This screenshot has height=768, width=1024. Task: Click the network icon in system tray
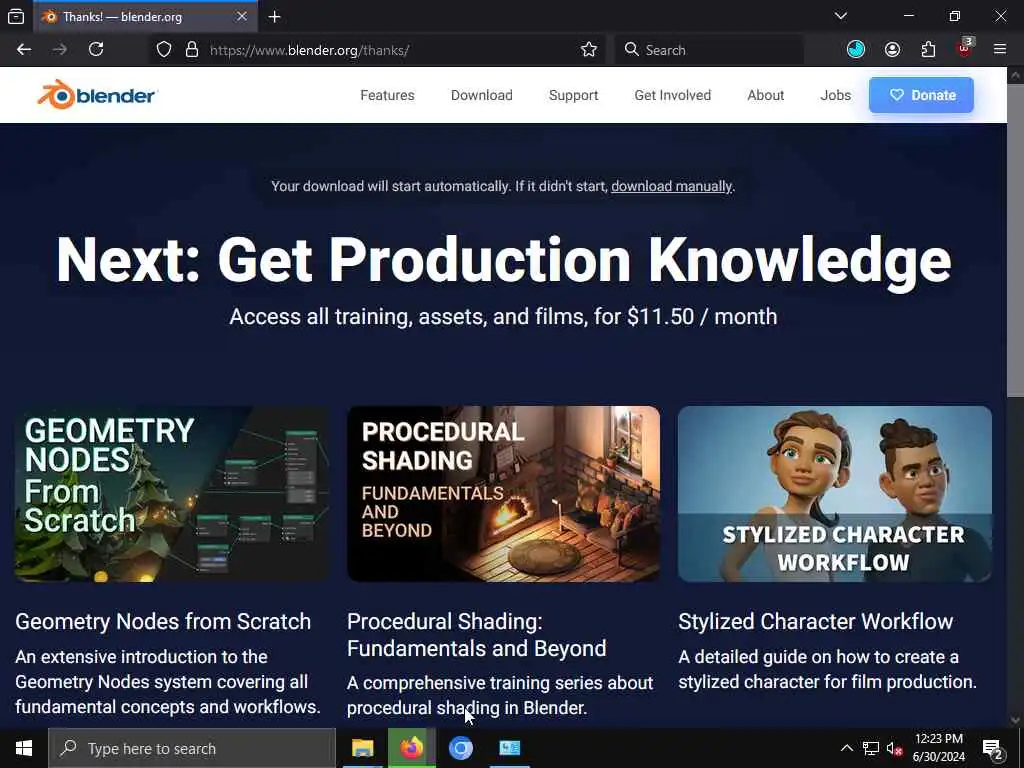pos(871,748)
